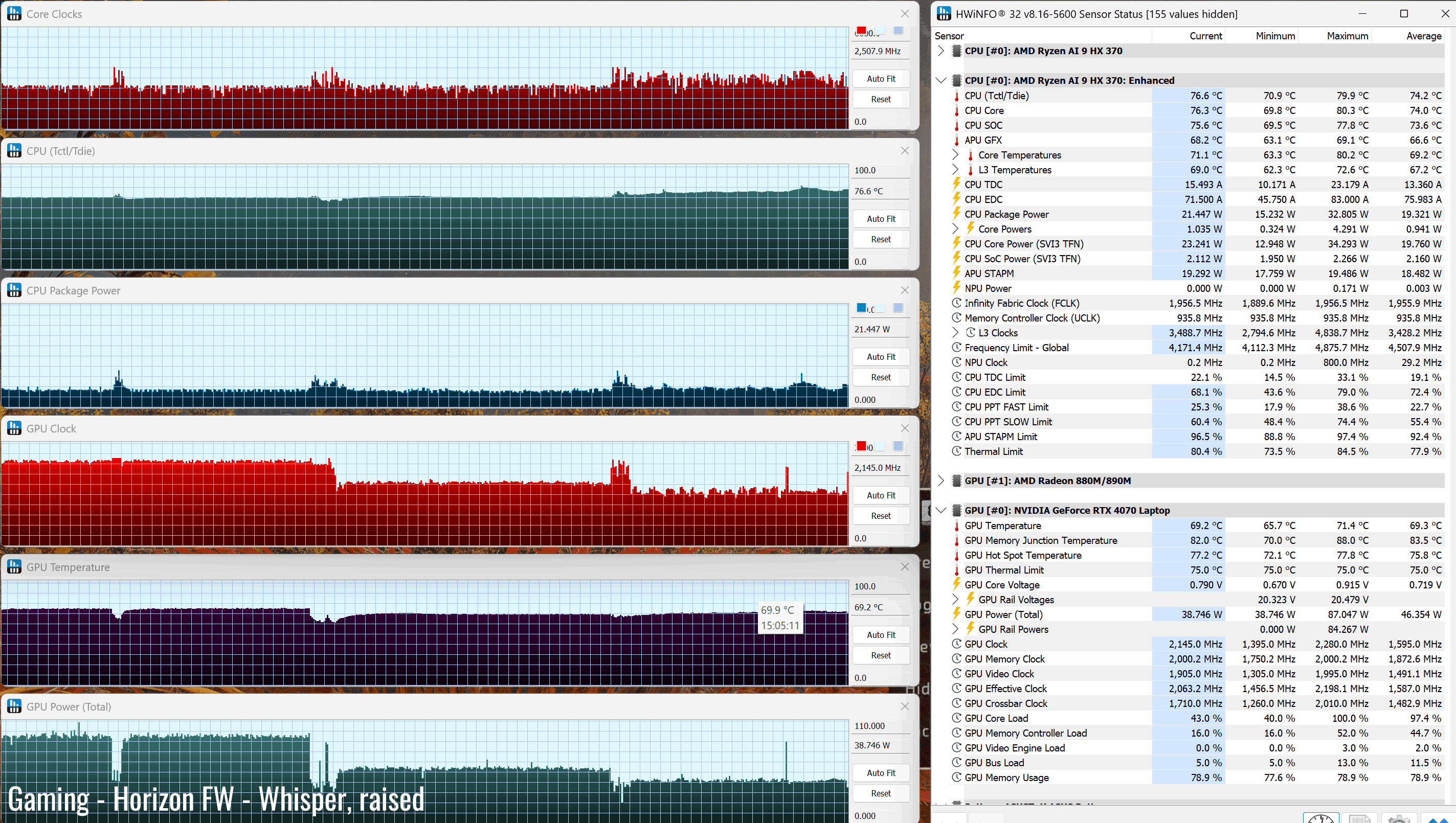
Task: Click the 100.0 maximum field of CPU (Tctl/Tdie) graph
Action: click(x=881, y=170)
